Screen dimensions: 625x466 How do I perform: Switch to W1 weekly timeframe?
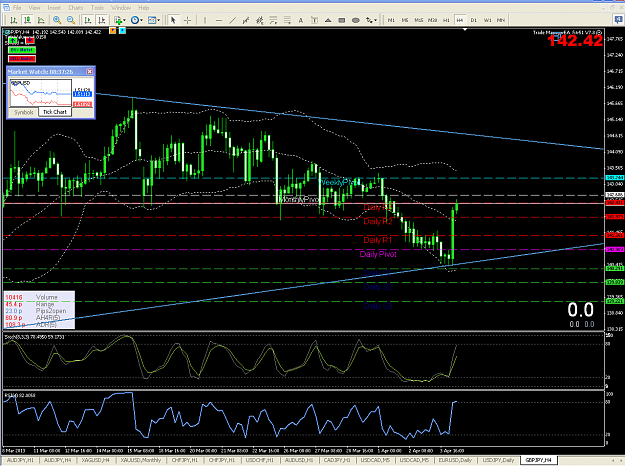coord(487,20)
